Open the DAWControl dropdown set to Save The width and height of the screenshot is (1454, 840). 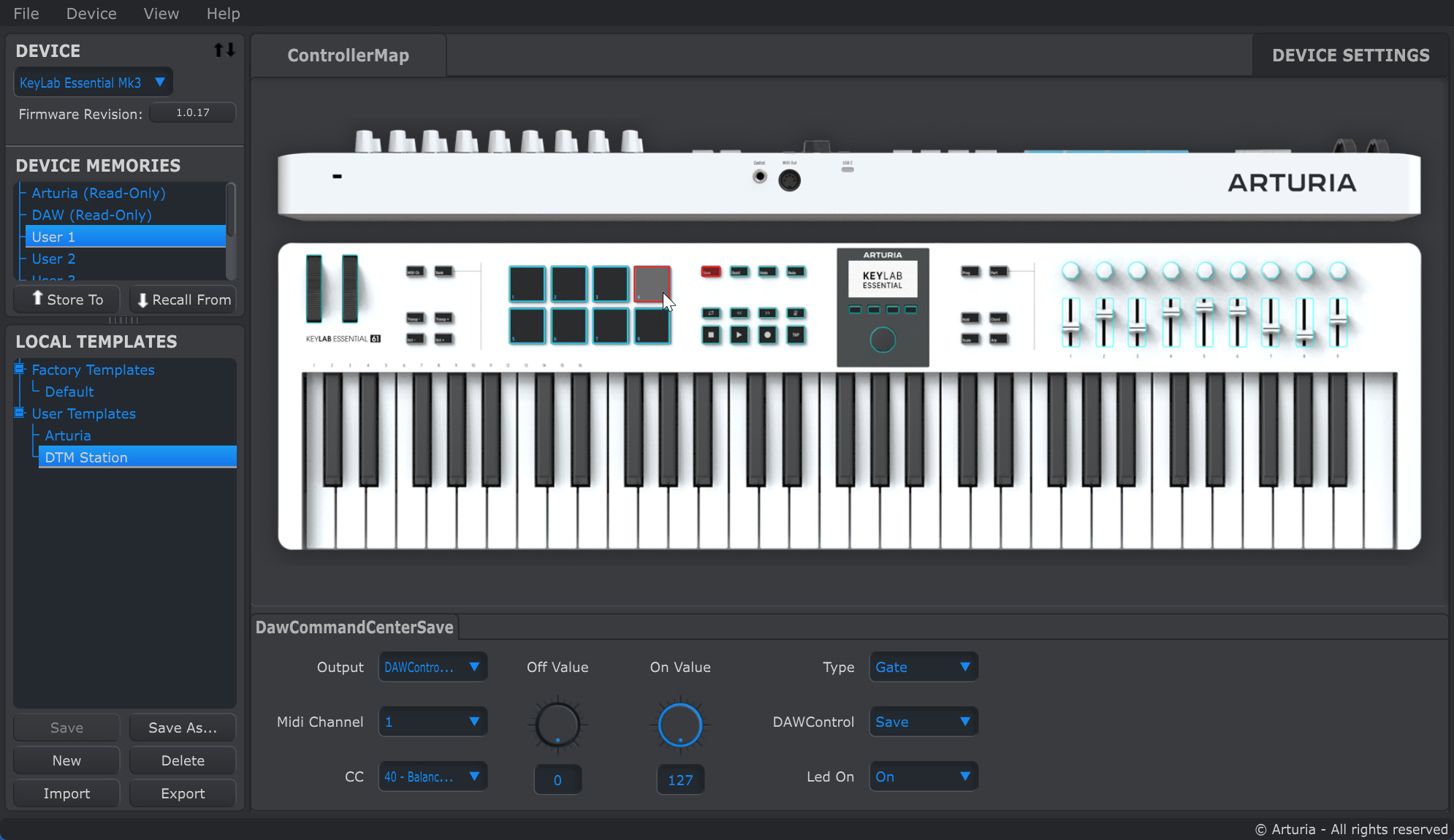(x=924, y=722)
